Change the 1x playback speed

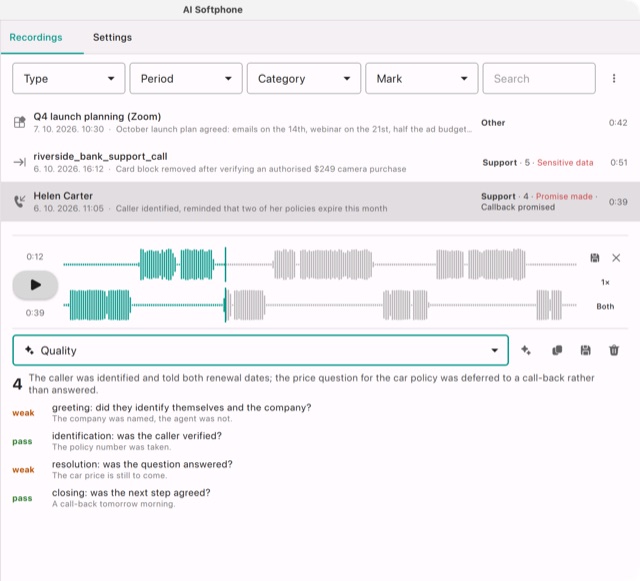(605, 282)
